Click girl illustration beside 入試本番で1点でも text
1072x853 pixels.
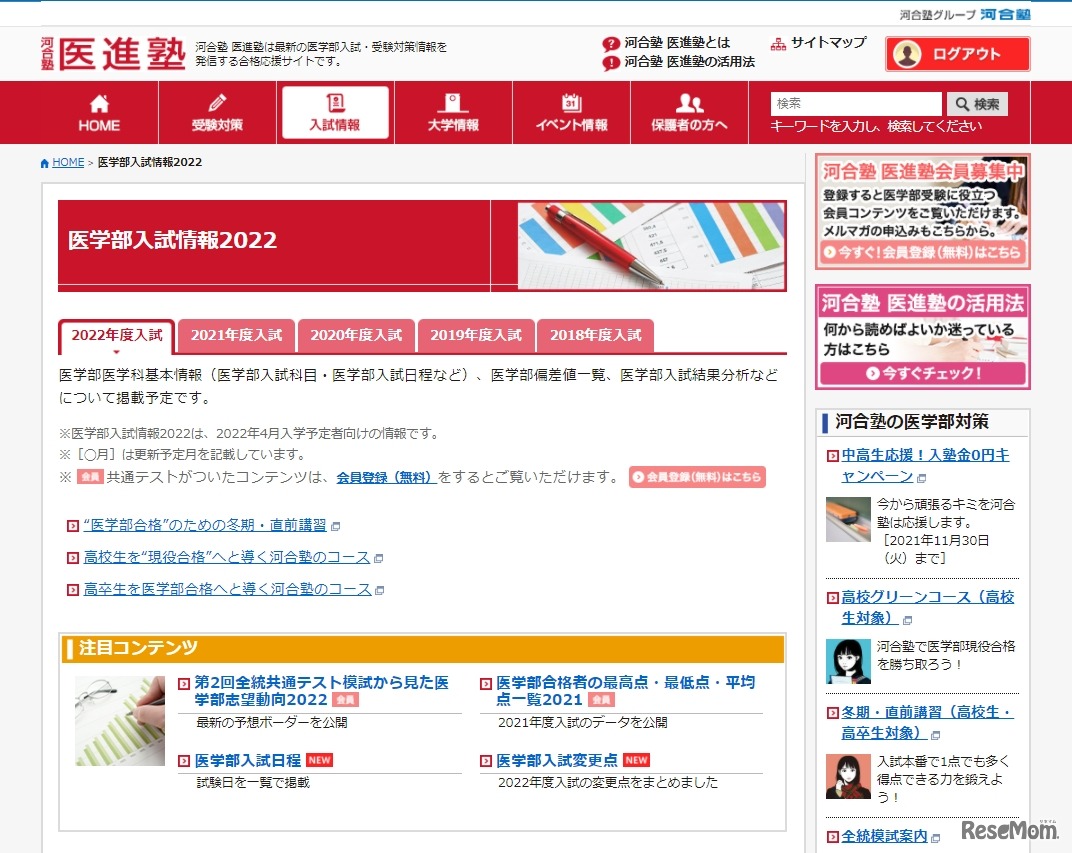coord(848,776)
